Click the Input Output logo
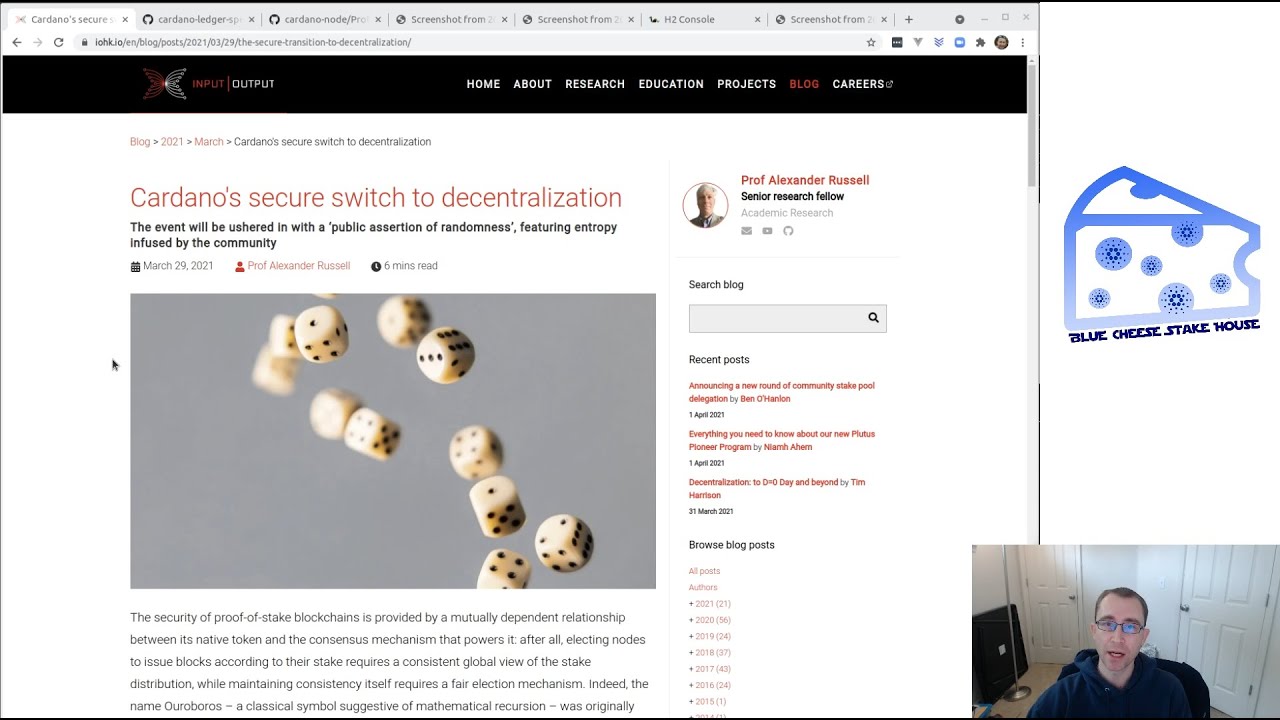The image size is (1280, 720). click(208, 84)
